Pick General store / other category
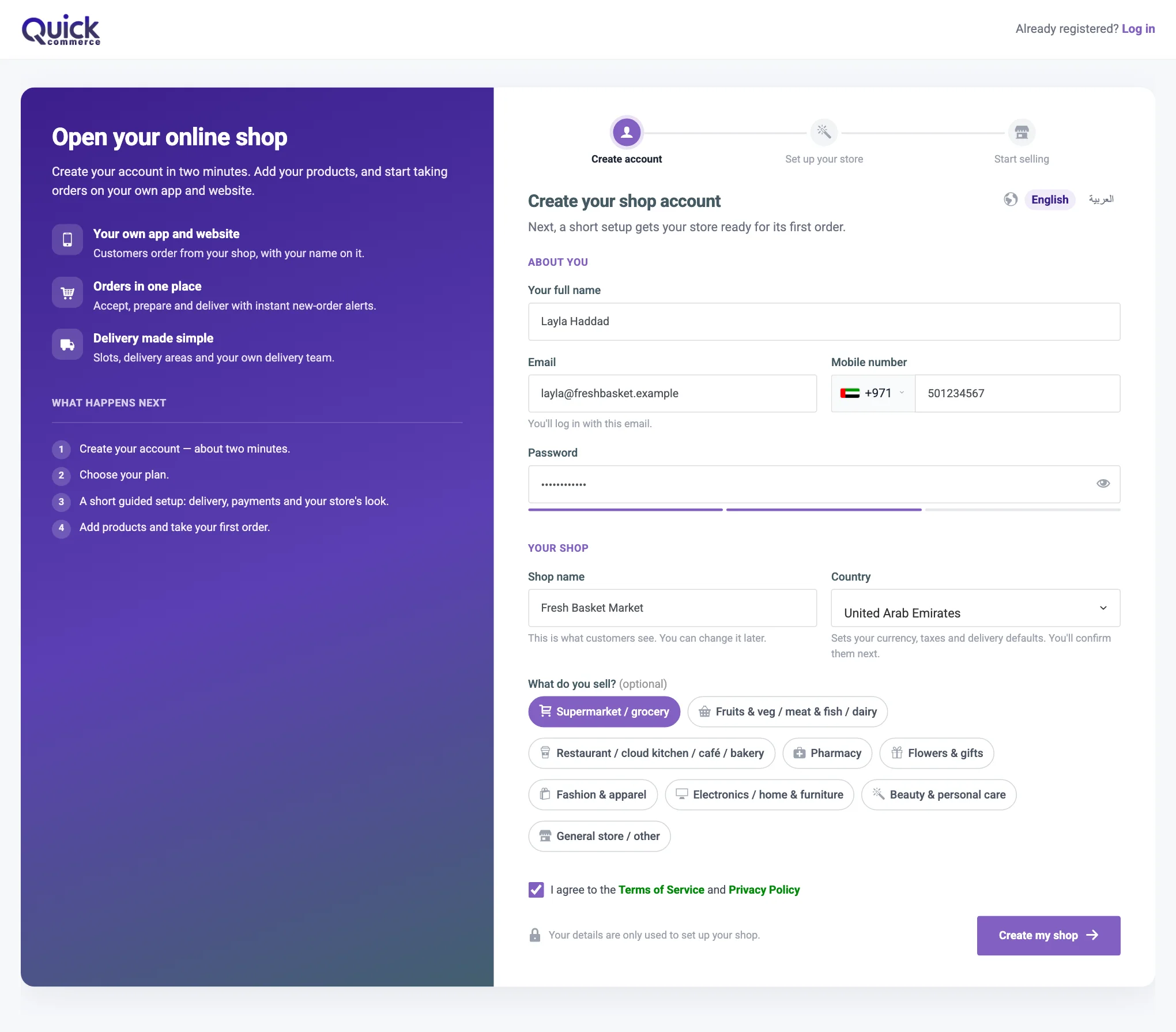1176x1032 pixels. pos(599,836)
